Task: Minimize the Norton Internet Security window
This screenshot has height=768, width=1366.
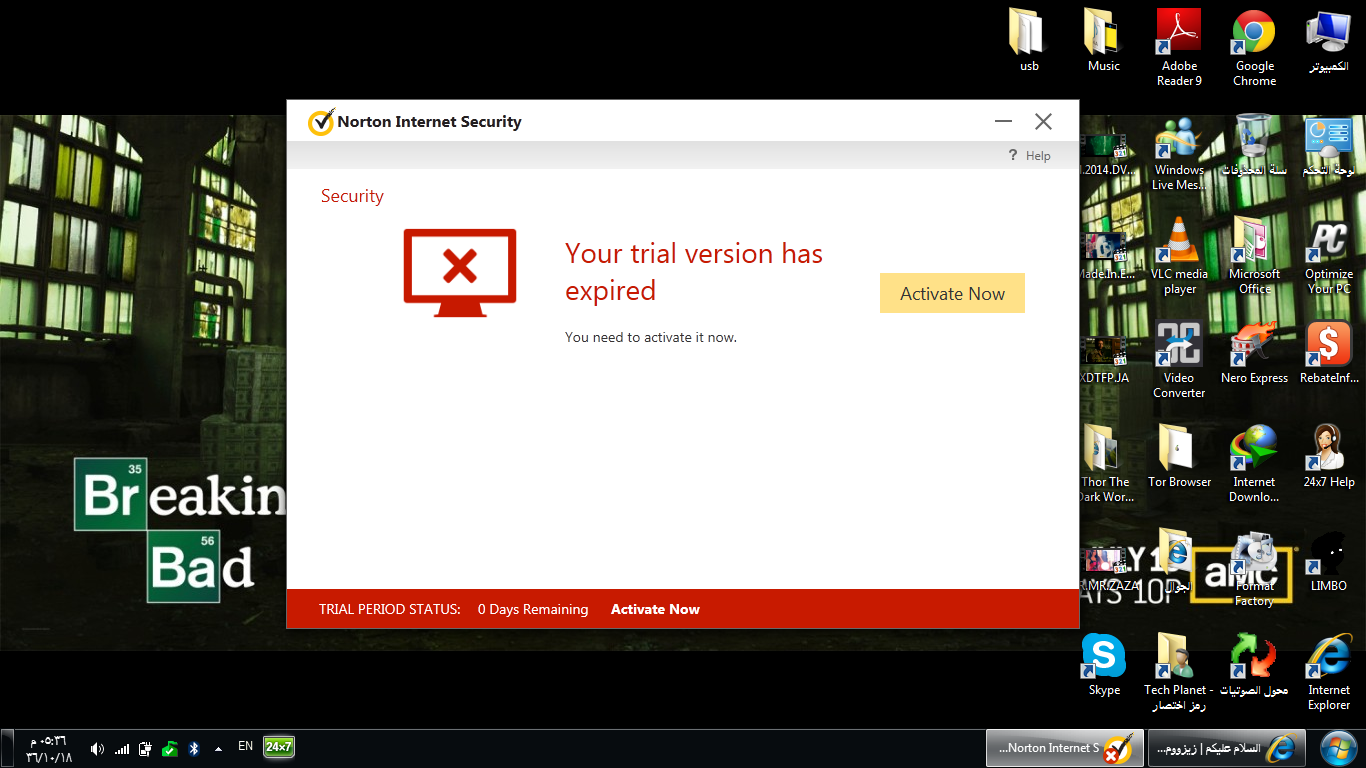Action: tap(1003, 122)
